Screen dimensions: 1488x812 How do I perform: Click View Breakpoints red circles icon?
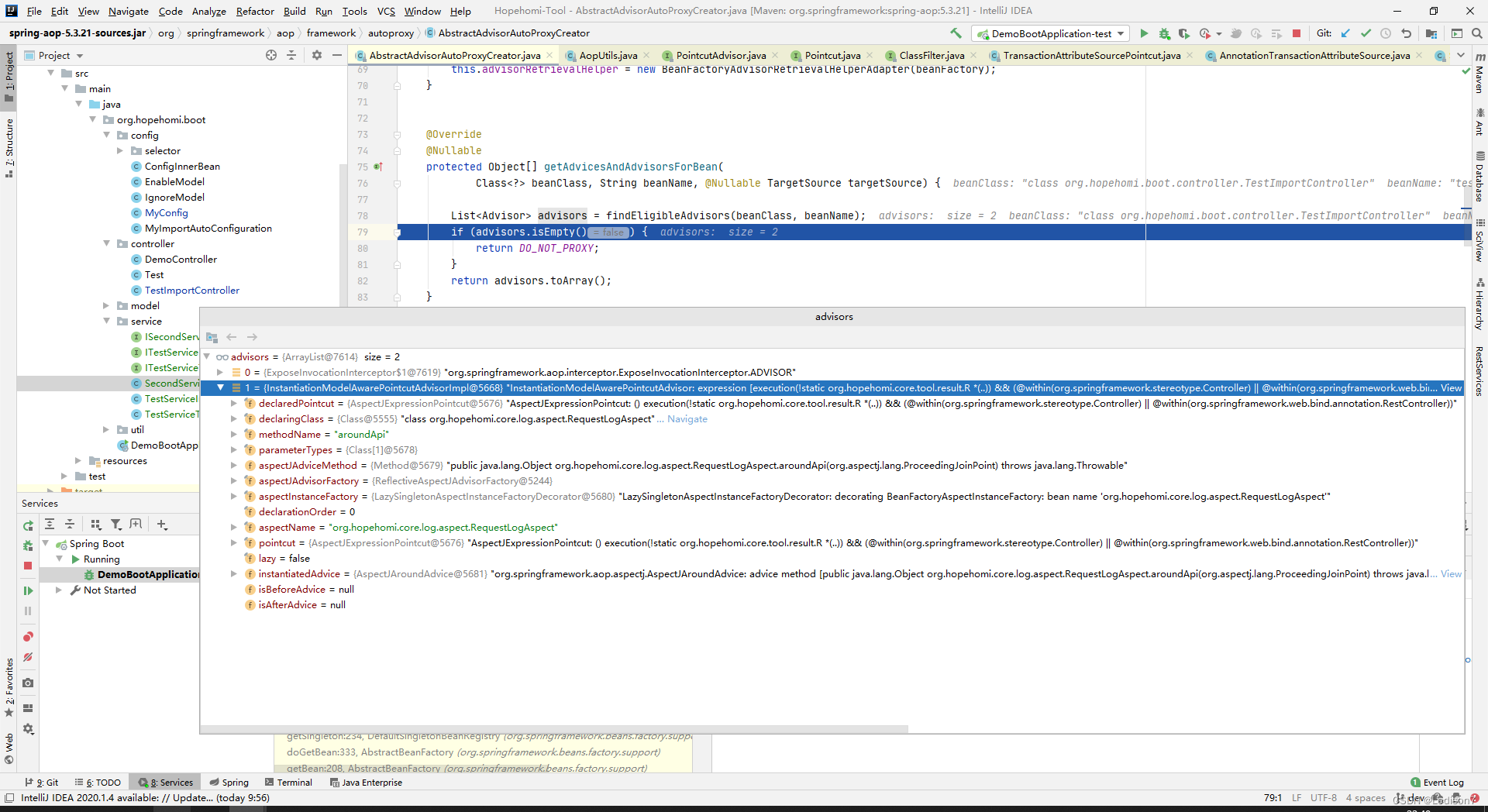28,636
